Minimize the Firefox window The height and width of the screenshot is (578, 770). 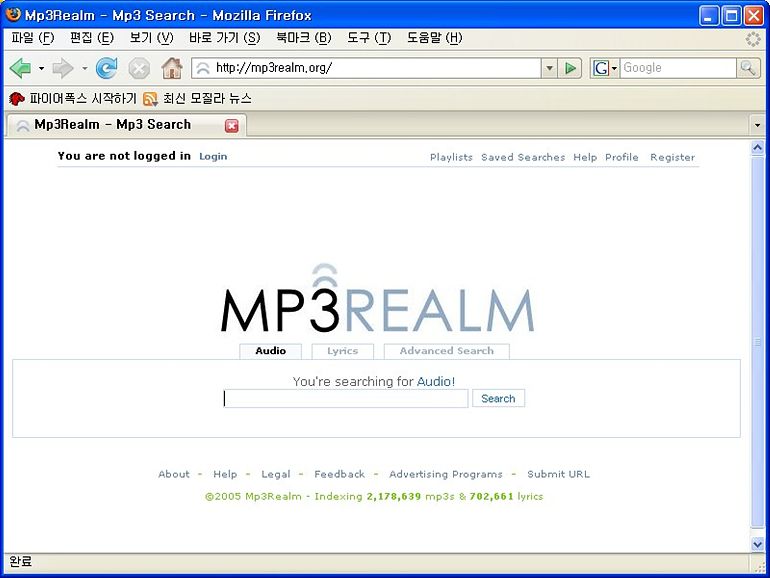tap(708, 16)
